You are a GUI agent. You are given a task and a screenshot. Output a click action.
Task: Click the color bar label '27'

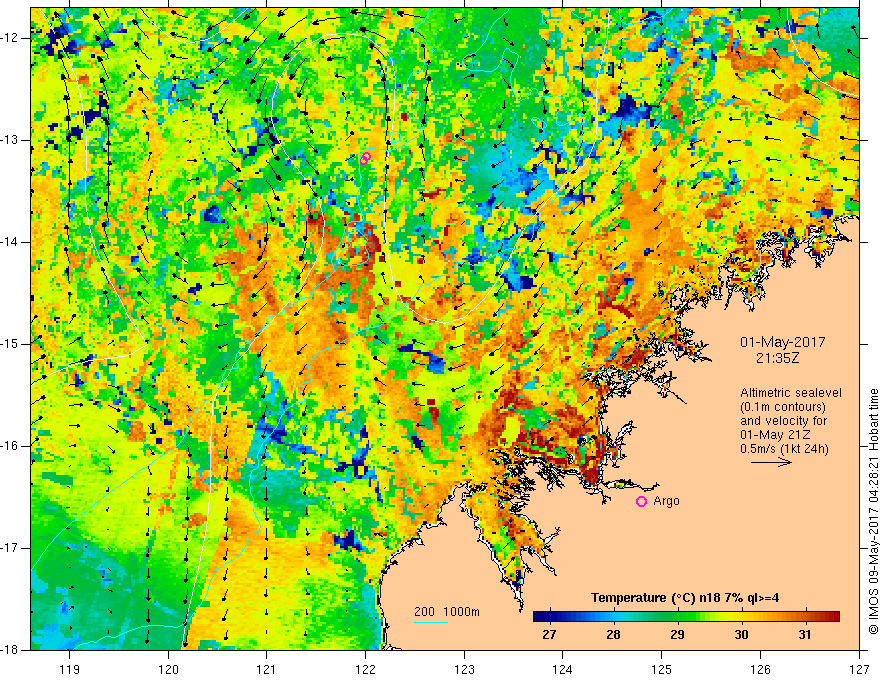click(549, 635)
